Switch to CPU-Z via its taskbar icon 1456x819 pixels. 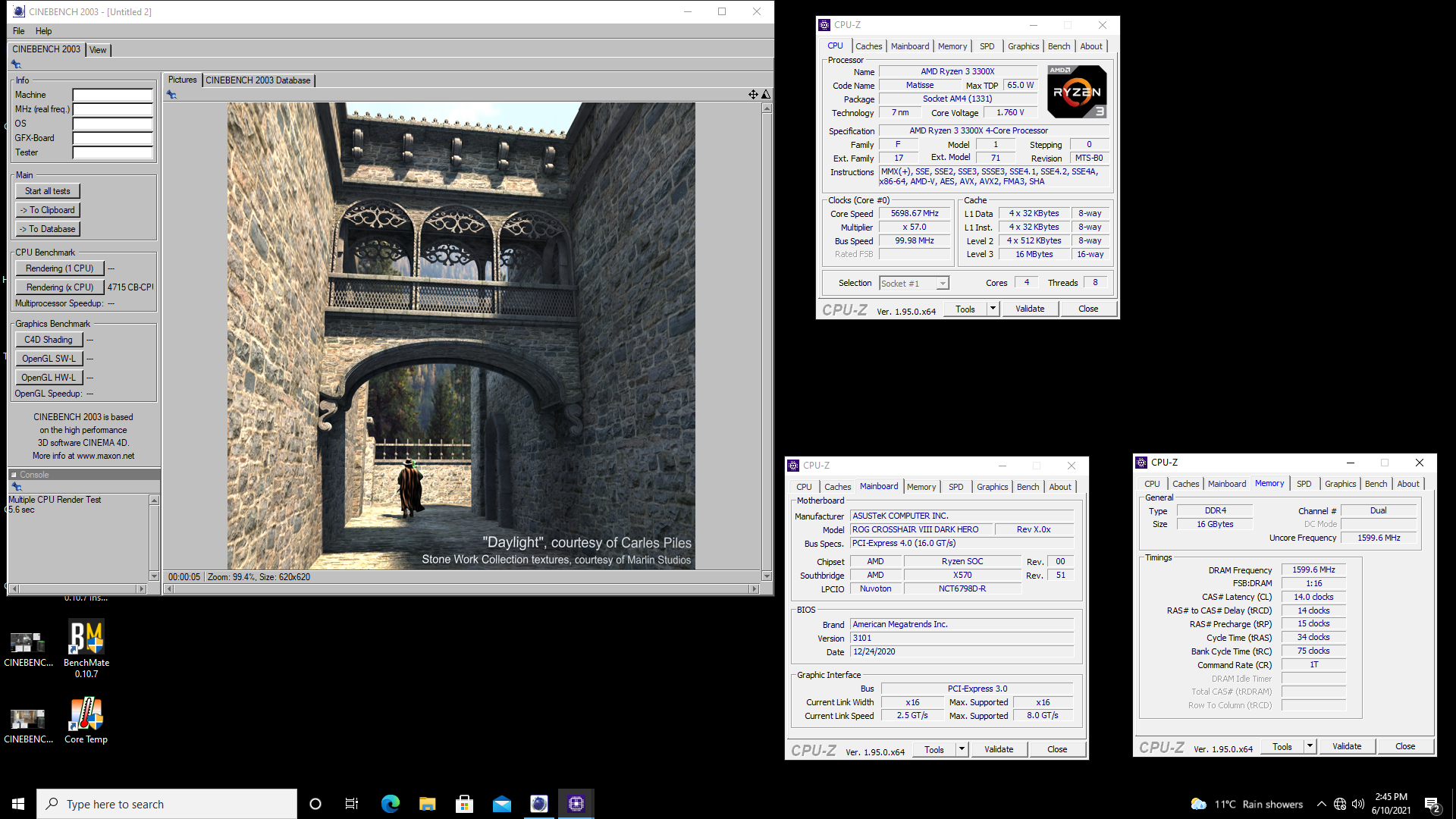click(576, 804)
